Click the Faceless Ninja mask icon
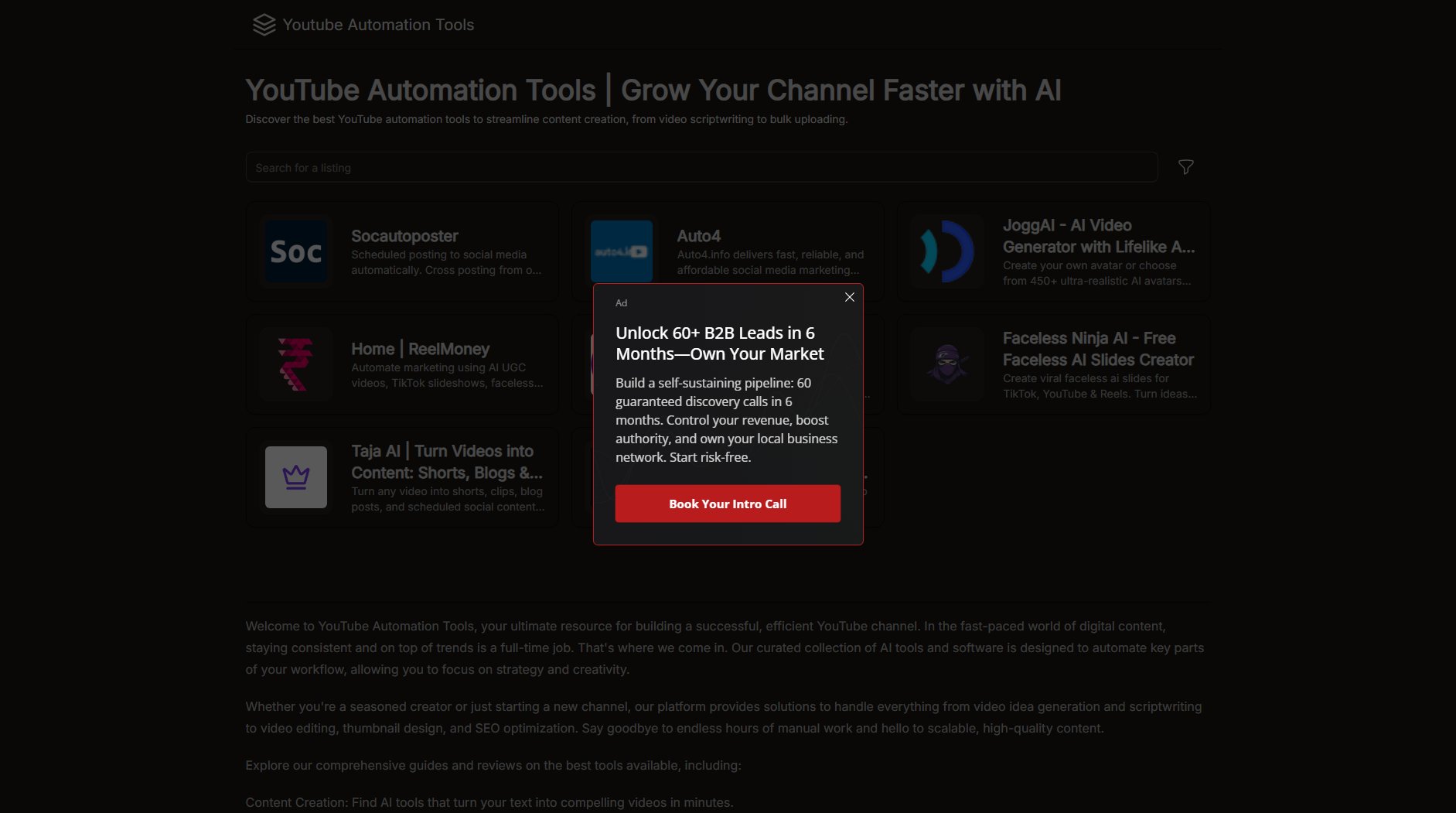This screenshot has height=813, width=1456. tap(946, 364)
